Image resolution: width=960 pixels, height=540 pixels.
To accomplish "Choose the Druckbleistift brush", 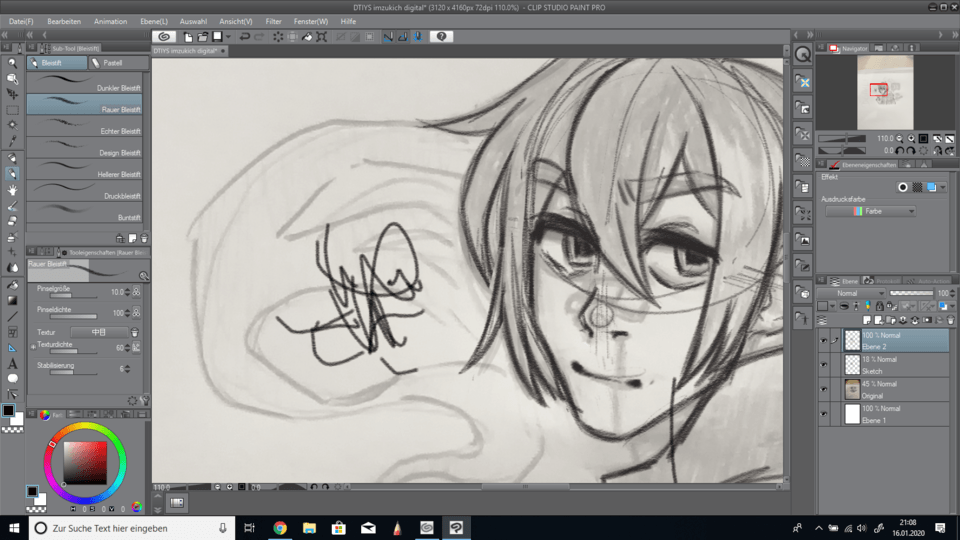I will click(x=85, y=190).
